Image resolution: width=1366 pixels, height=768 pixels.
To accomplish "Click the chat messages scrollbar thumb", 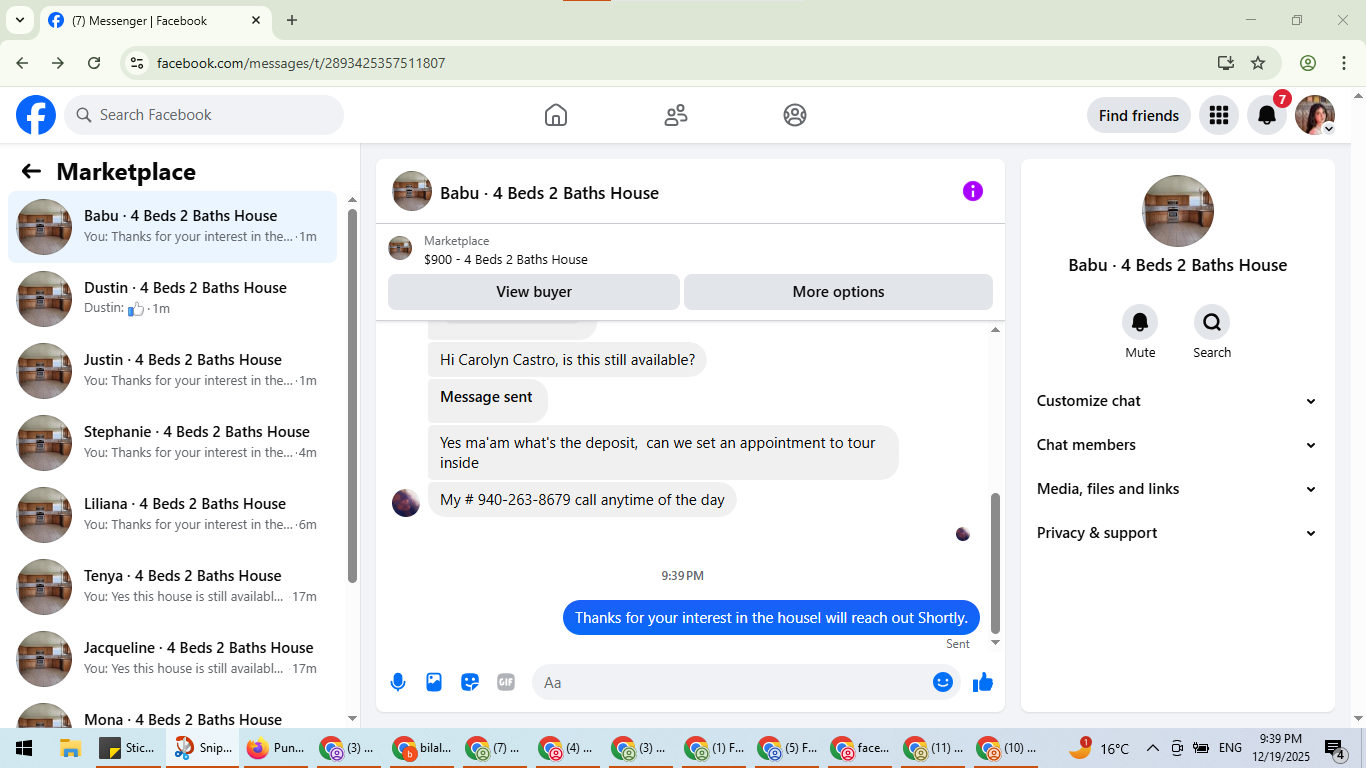I will click(x=995, y=563).
